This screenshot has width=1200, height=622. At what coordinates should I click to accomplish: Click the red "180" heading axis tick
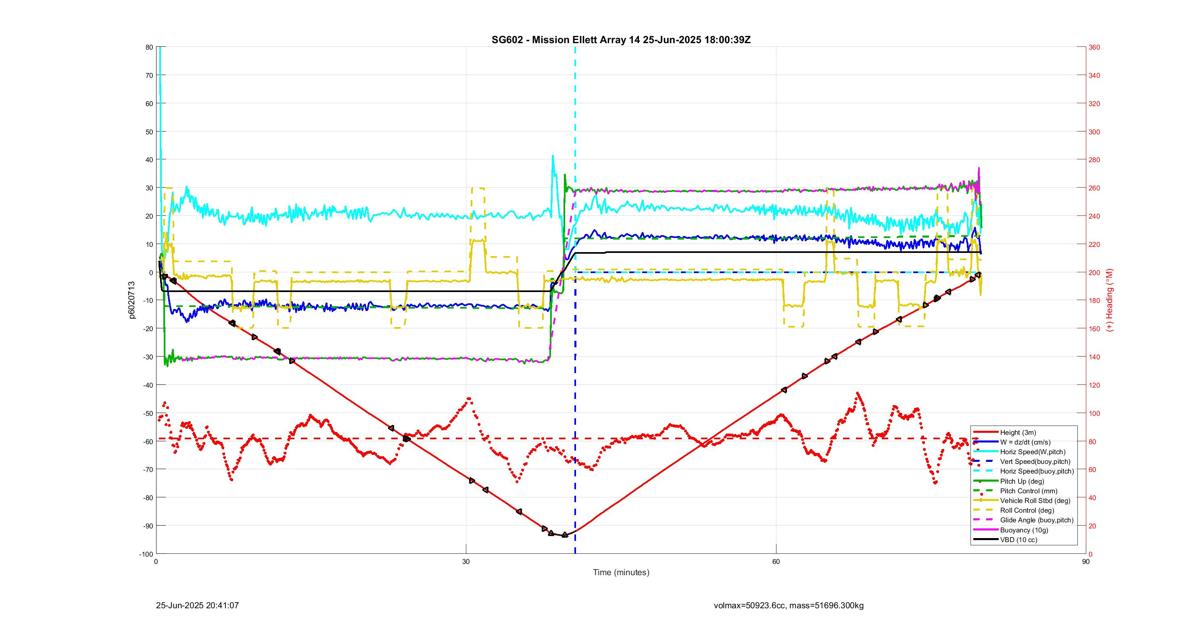[x=1095, y=301]
